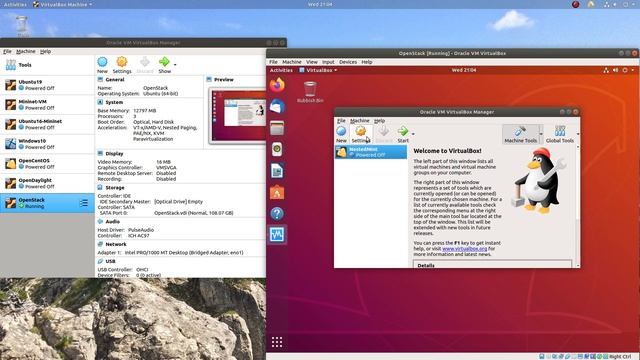
Task: Open File menu in host VirtualBox Manager
Action: click(x=7, y=51)
